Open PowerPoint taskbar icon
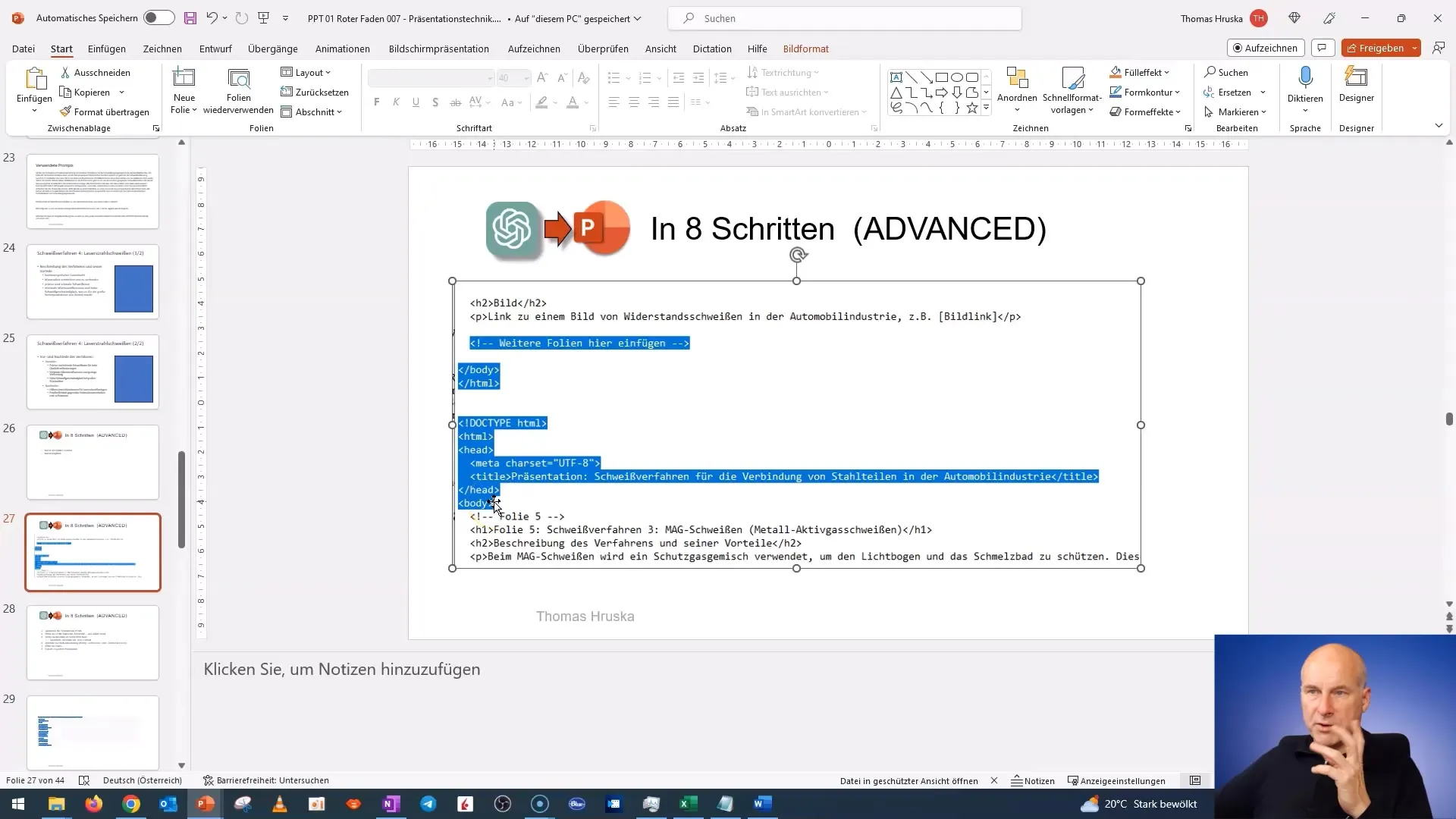Screen dimensions: 1456x819 coord(204,803)
